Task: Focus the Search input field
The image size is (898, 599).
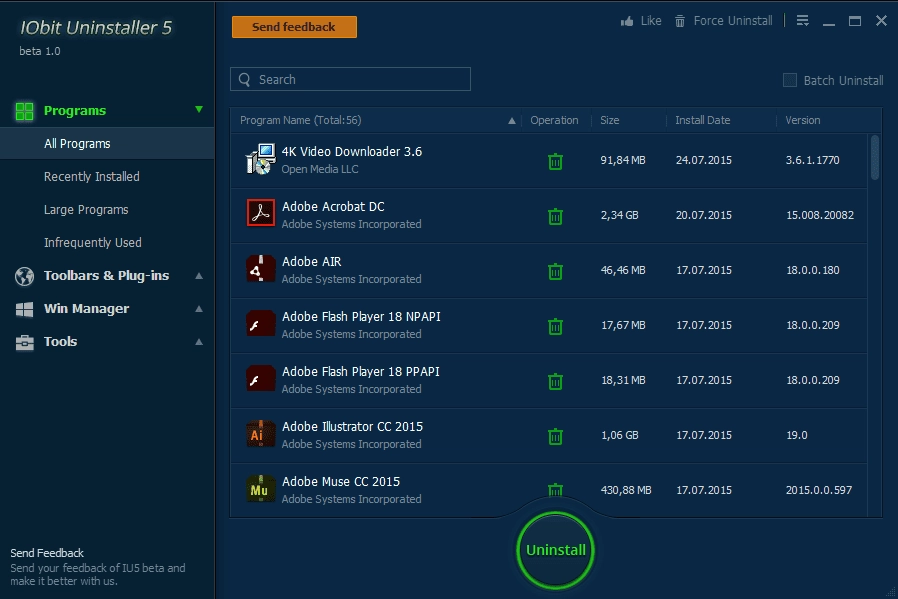Action: click(350, 79)
